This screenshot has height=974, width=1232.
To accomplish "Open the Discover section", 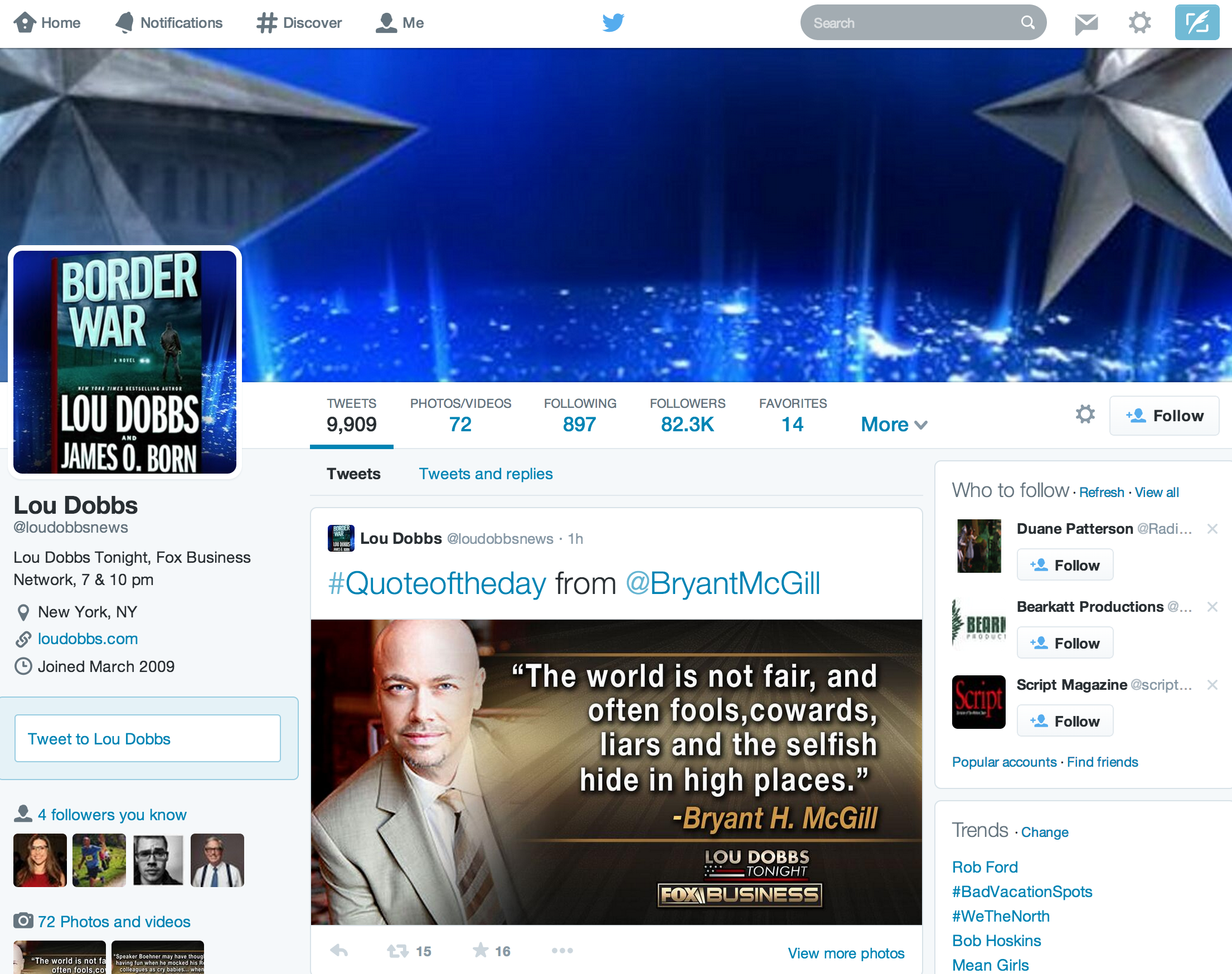I will point(299,23).
